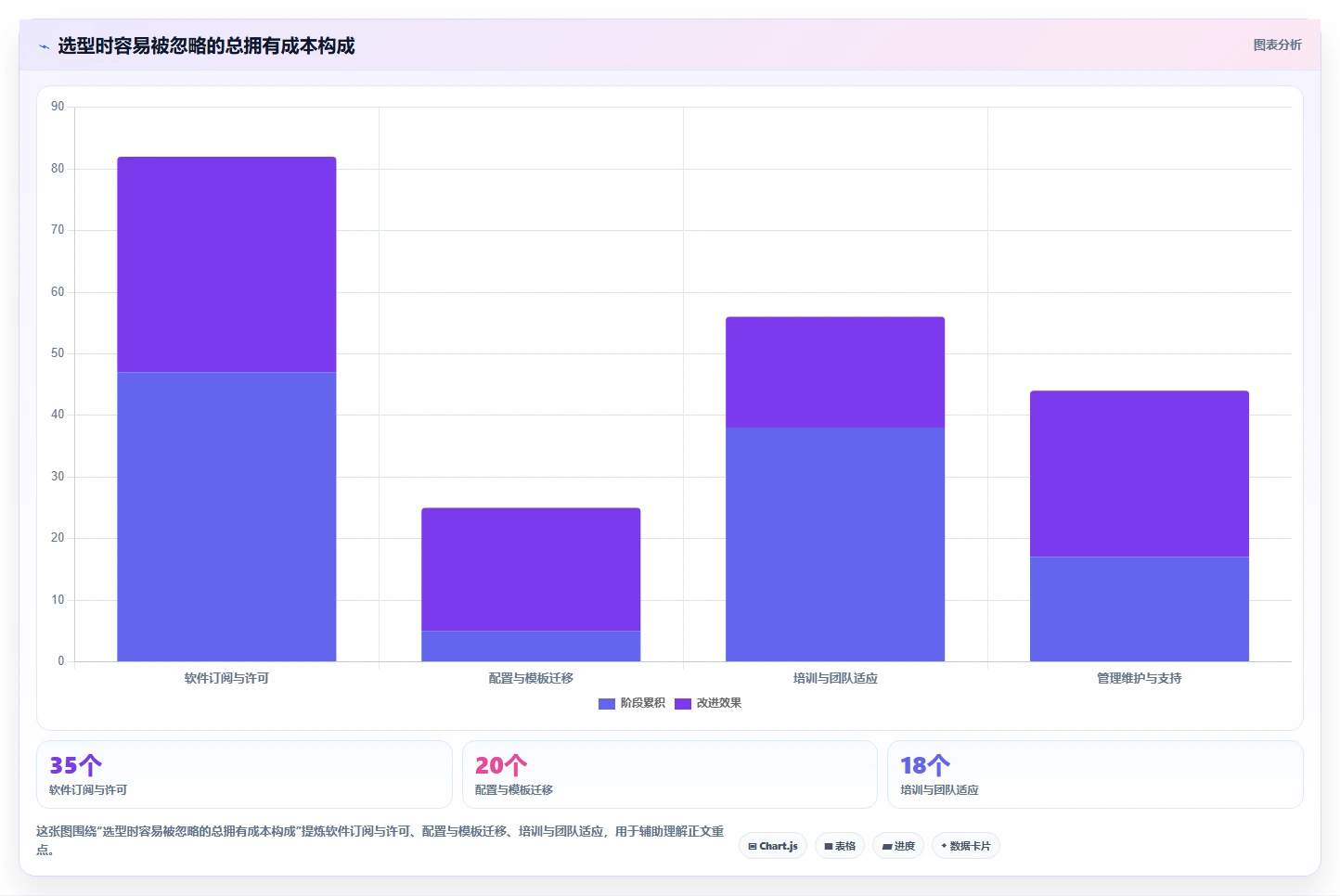
Task: Click the title 选型时容易被忽略的总拥有成本构成
Action: point(206,45)
